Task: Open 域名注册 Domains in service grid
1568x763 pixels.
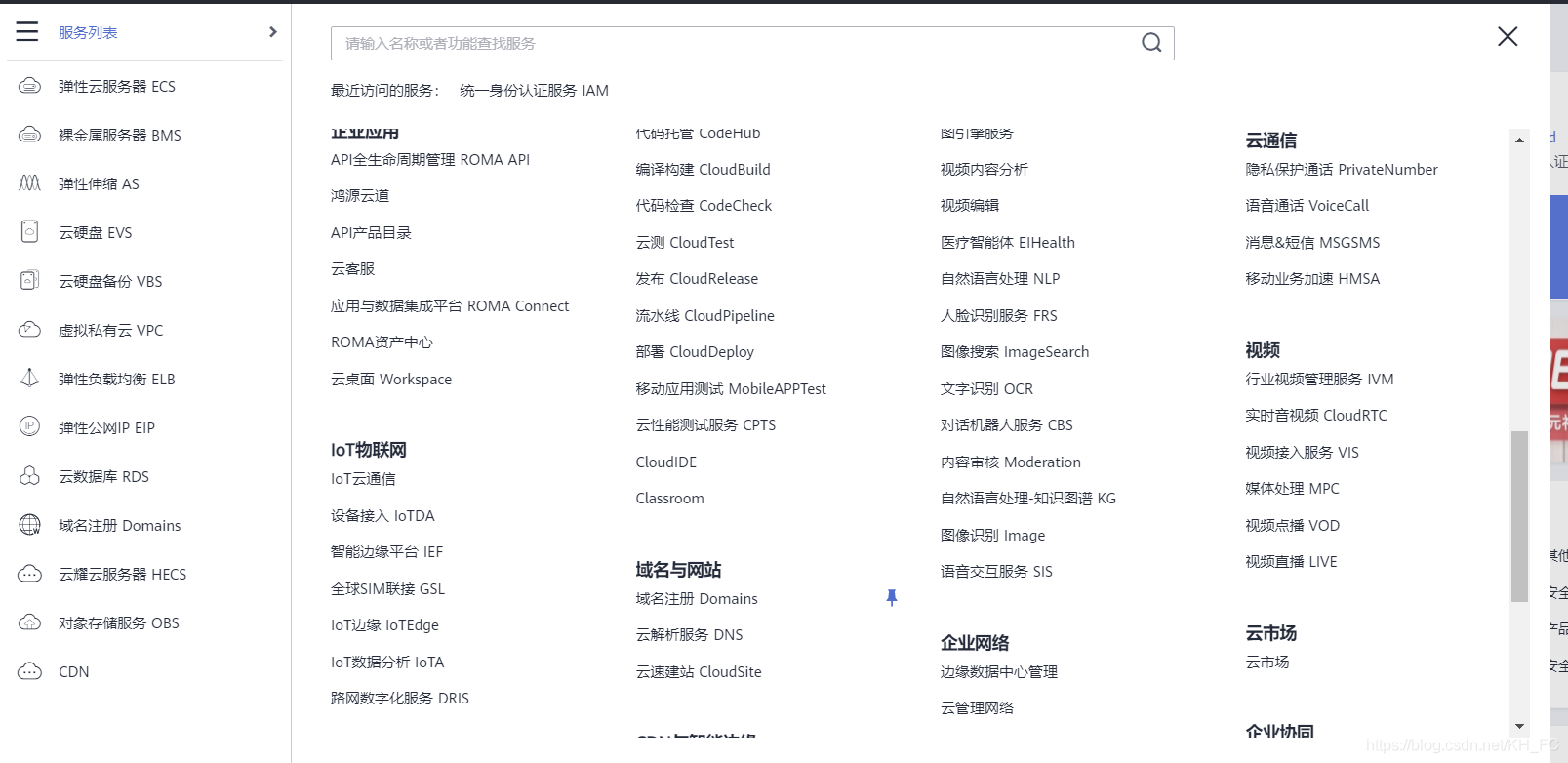Action: click(697, 598)
